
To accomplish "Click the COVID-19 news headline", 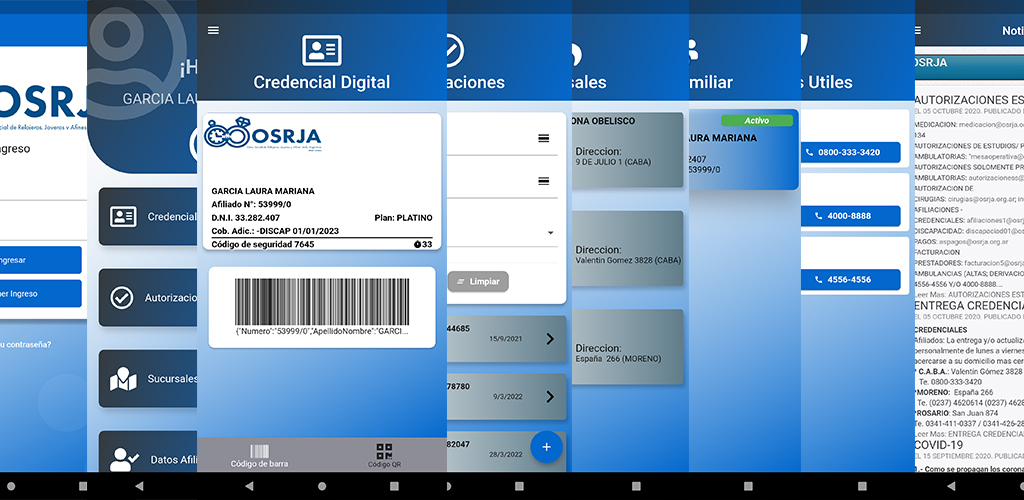I will point(939,445).
